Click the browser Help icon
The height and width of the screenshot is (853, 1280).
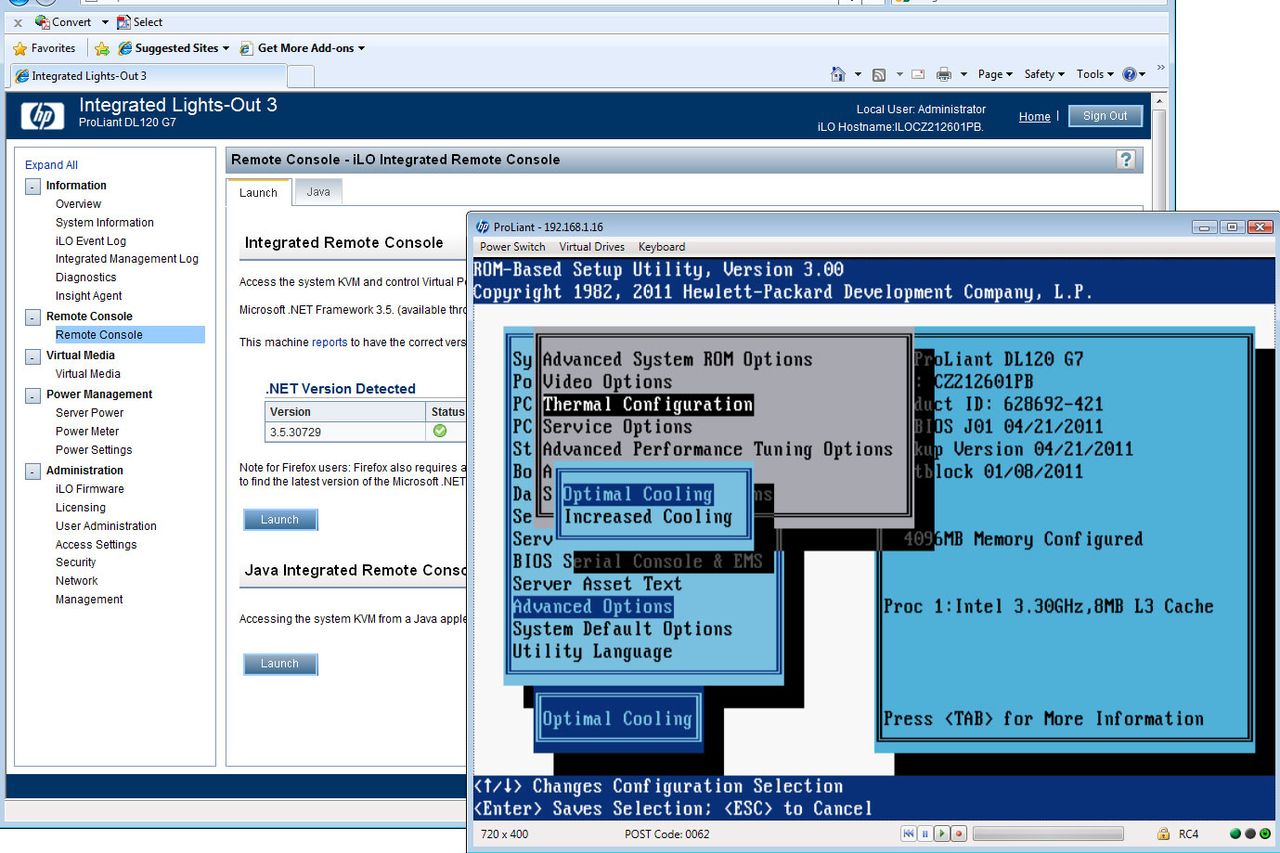(x=1129, y=74)
